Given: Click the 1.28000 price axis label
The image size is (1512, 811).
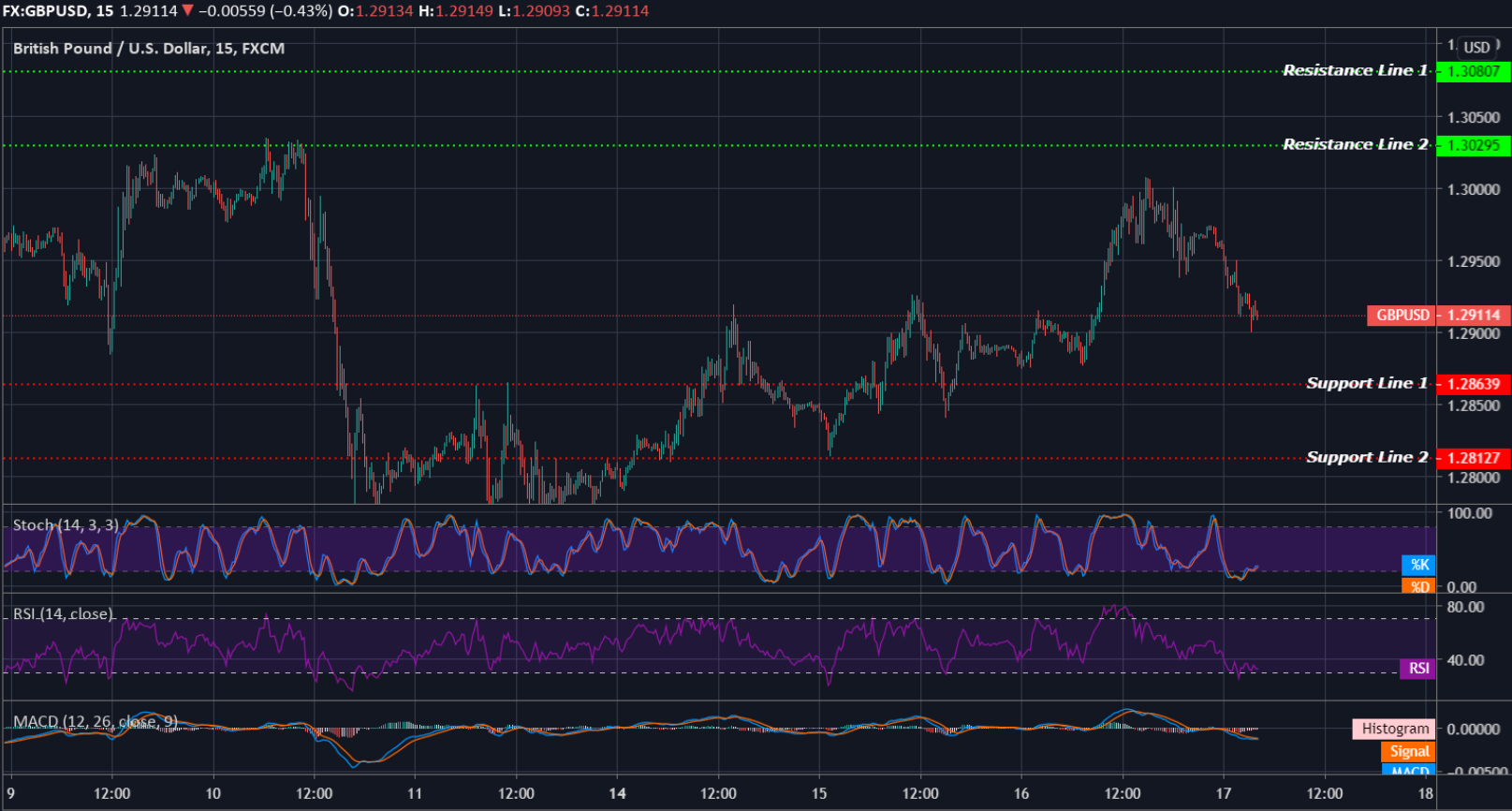Looking at the screenshot, I should point(1474,478).
